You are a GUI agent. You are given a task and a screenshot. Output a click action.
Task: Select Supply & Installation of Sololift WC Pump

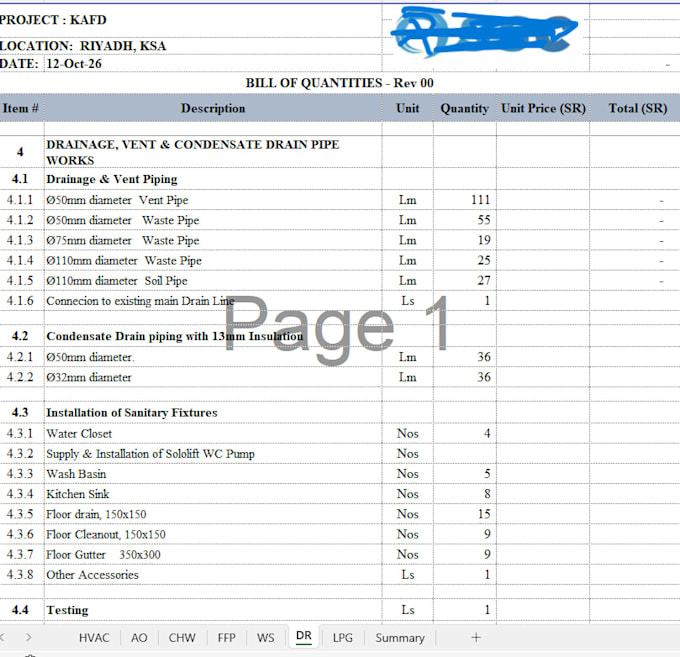click(x=213, y=454)
